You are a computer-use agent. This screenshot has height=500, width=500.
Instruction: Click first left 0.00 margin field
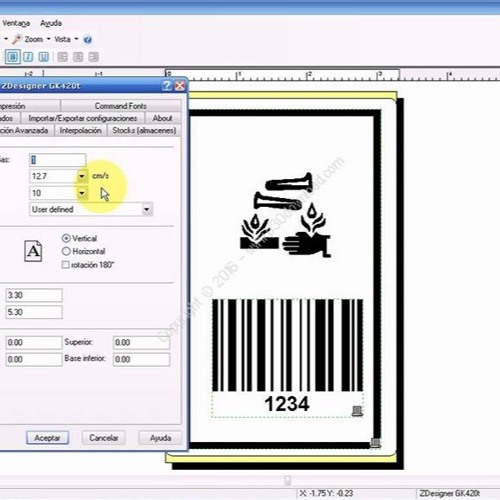[x=34, y=342]
